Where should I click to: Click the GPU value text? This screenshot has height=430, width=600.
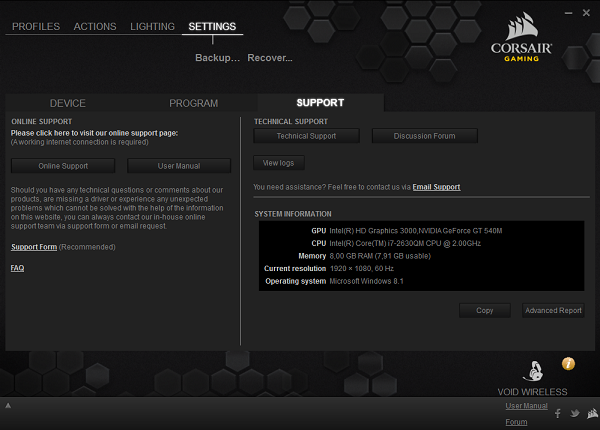pyautogui.click(x=416, y=231)
